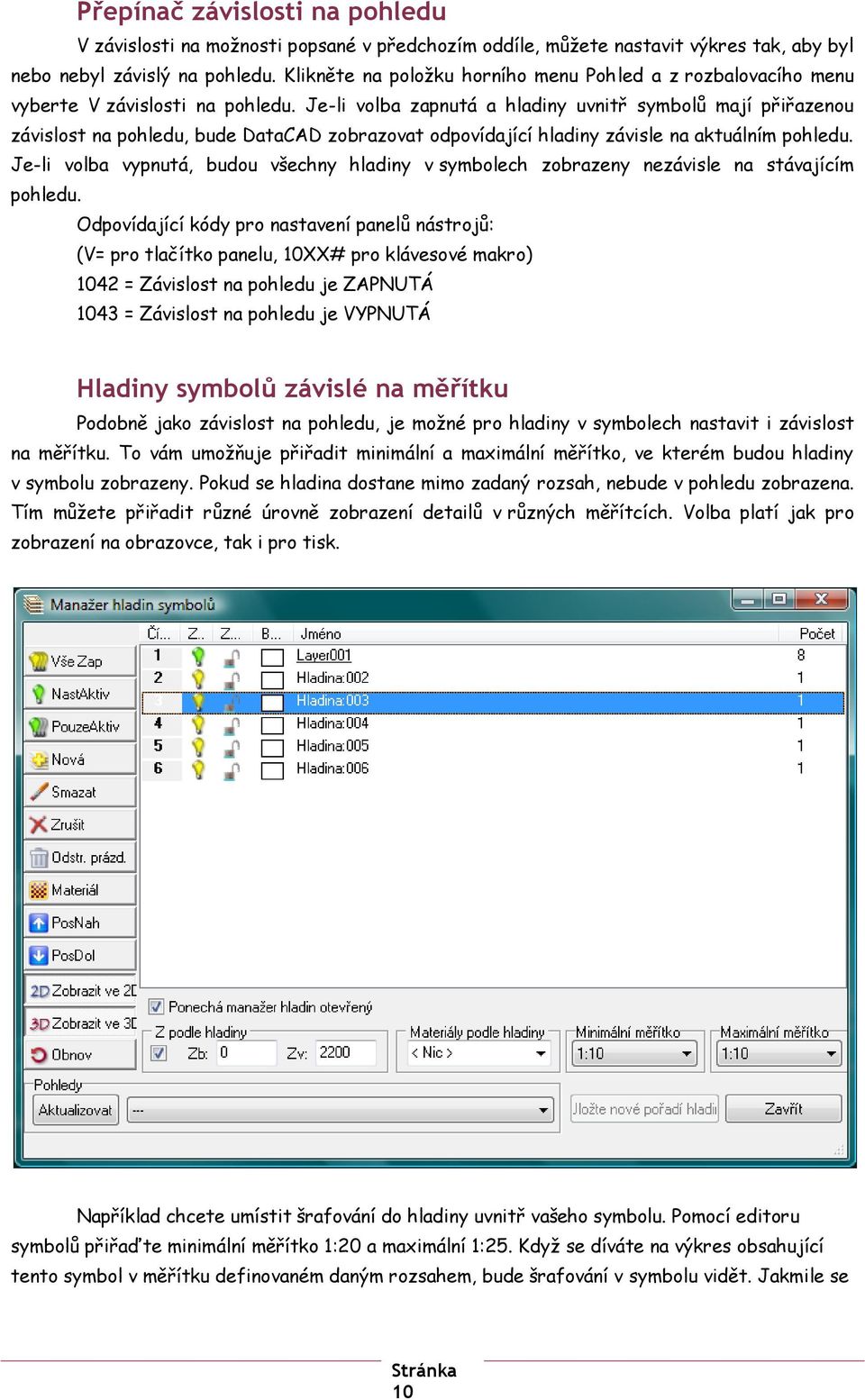Toggle the light bulb for Layer001

(198, 656)
